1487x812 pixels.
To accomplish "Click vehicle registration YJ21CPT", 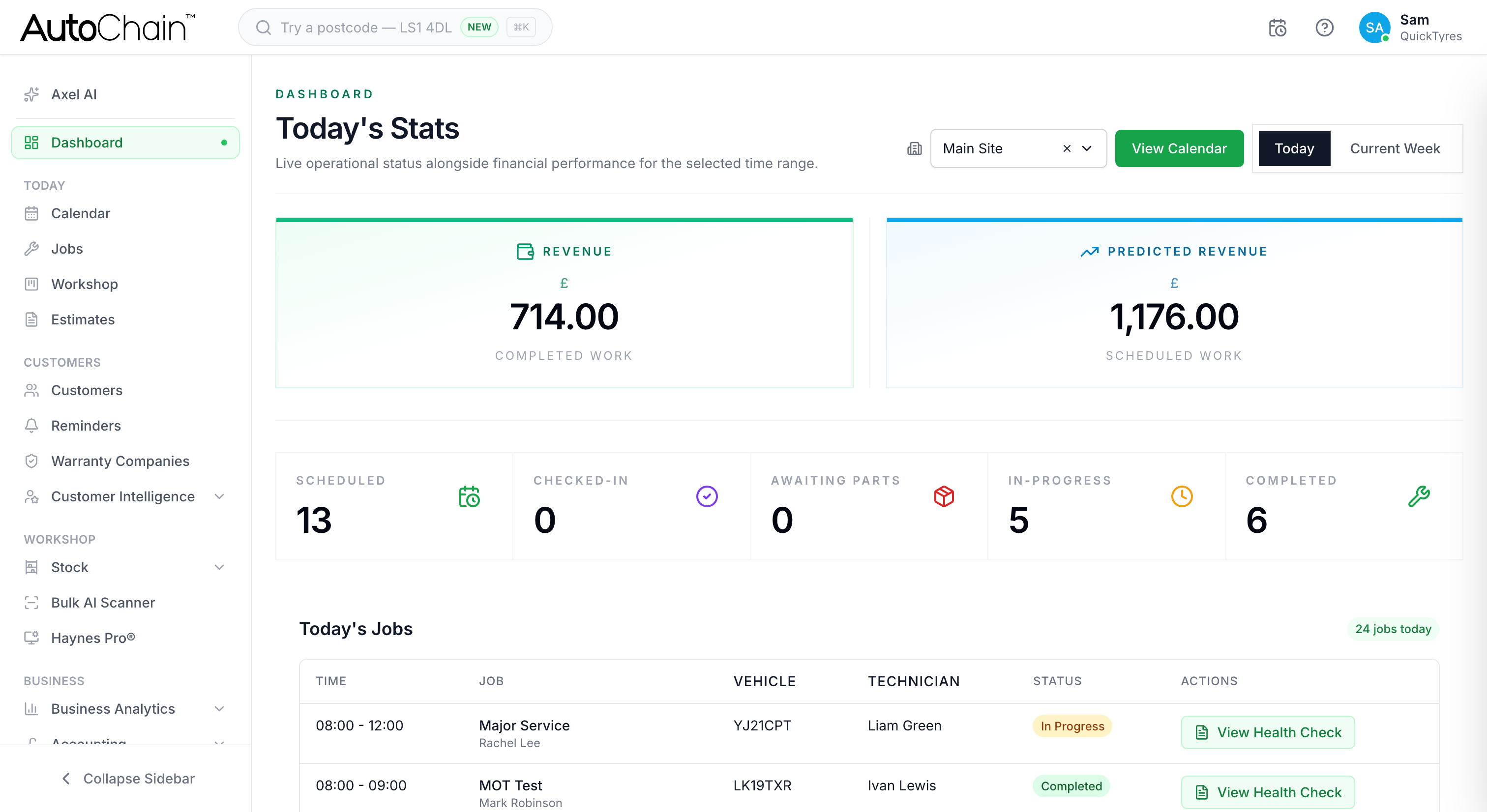I will tap(762, 725).
